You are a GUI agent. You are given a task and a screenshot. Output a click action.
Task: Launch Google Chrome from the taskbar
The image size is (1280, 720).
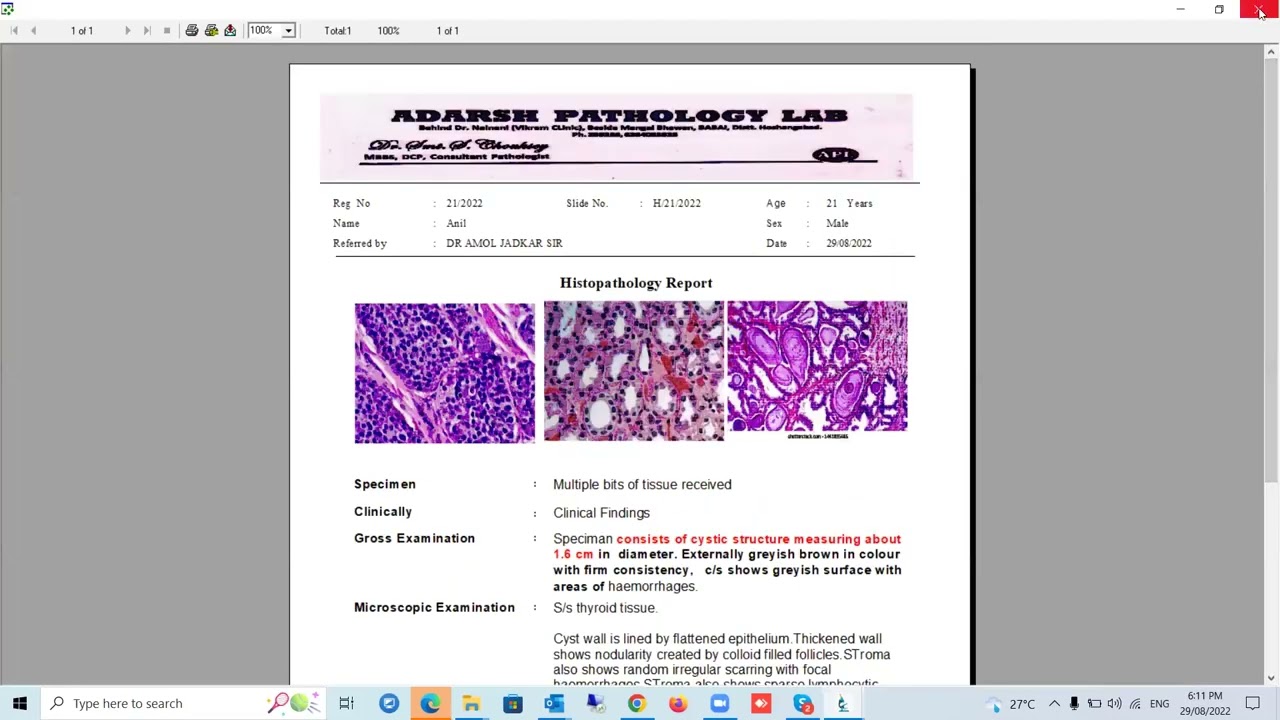pyautogui.click(x=636, y=703)
